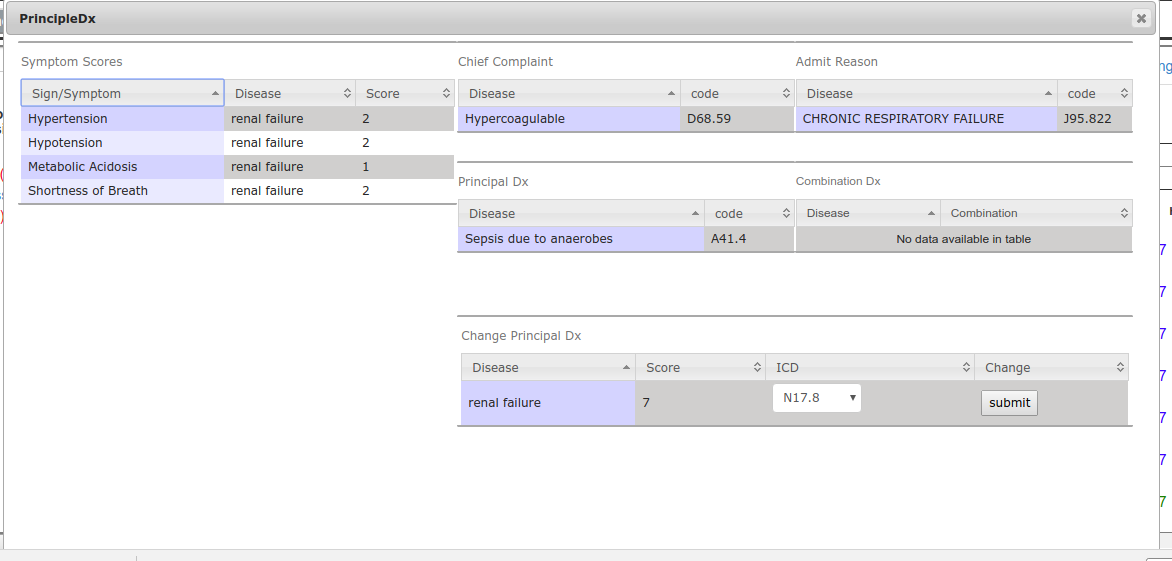Sort Change Principal Dx by ICD column
Image resolution: width=1172 pixels, height=561 pixels.
869,368
